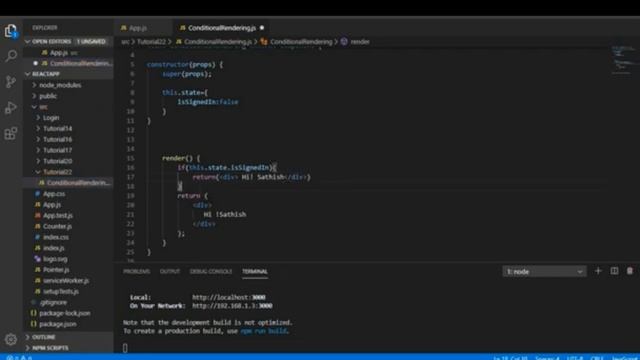Open http://localhost:3000 link in terminal
Screen dimensions: 640x360
[229, 298]
